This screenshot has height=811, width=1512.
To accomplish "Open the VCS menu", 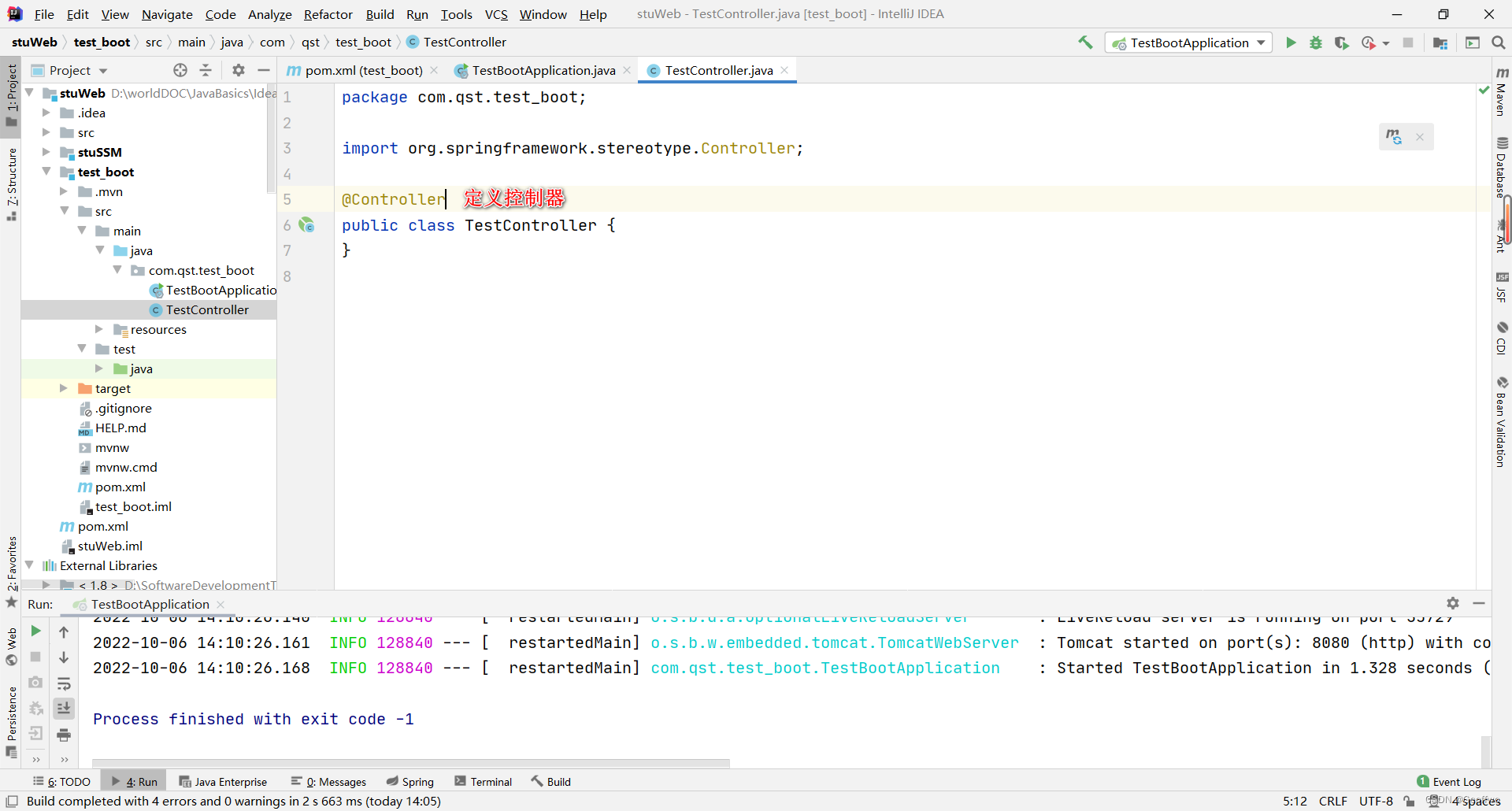I will (496, 14).
